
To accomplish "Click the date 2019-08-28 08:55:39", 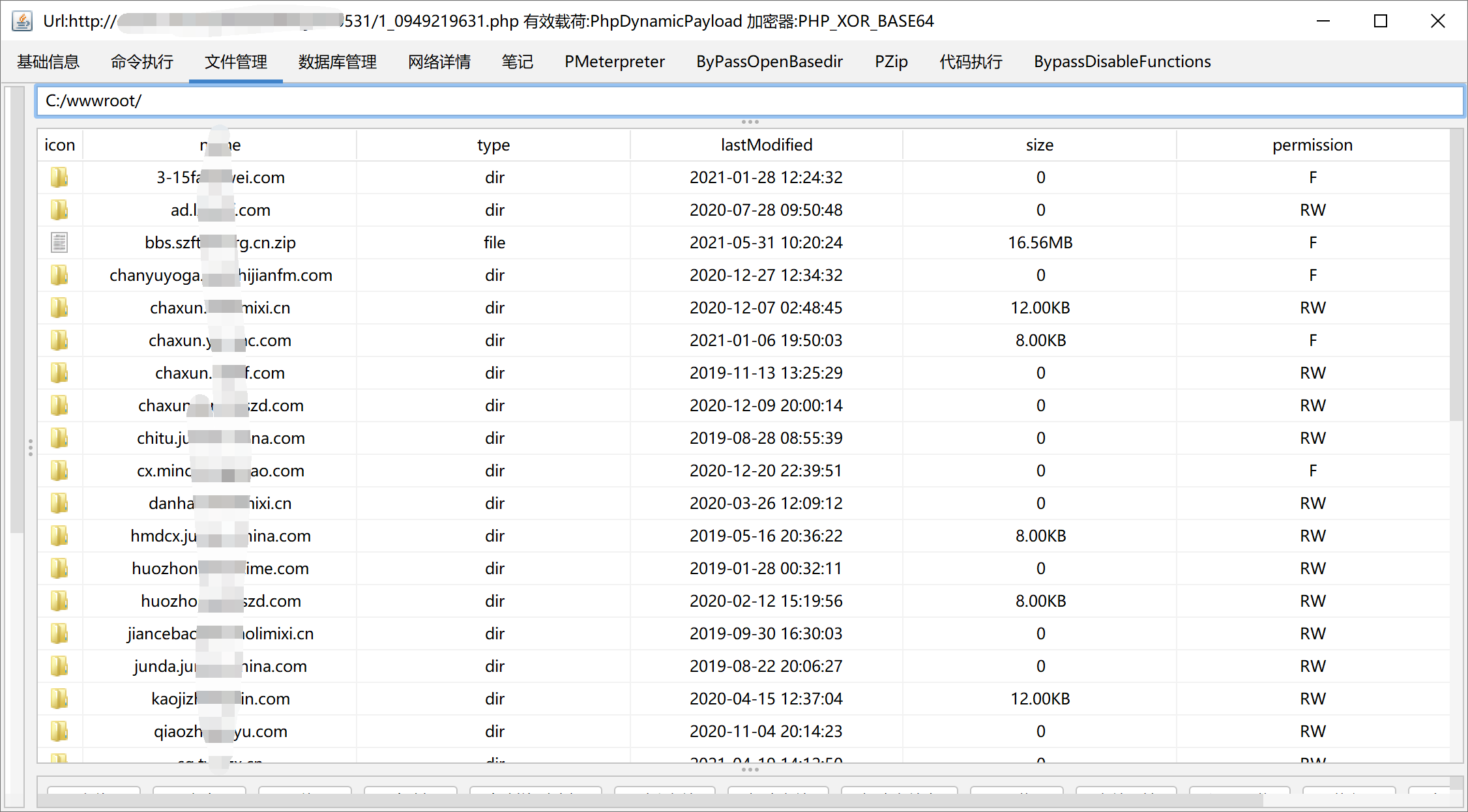I will 766,438.
